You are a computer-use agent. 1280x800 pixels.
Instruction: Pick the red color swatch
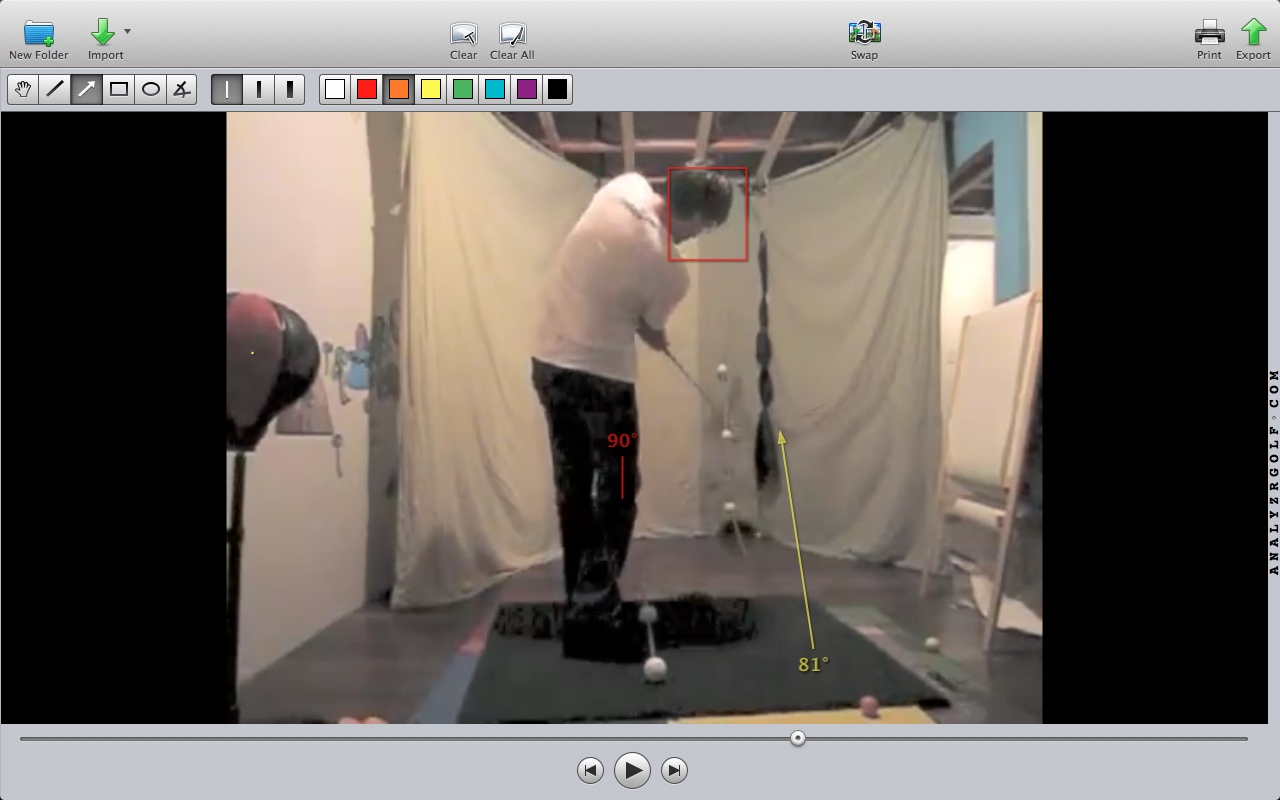pos(367,89)
